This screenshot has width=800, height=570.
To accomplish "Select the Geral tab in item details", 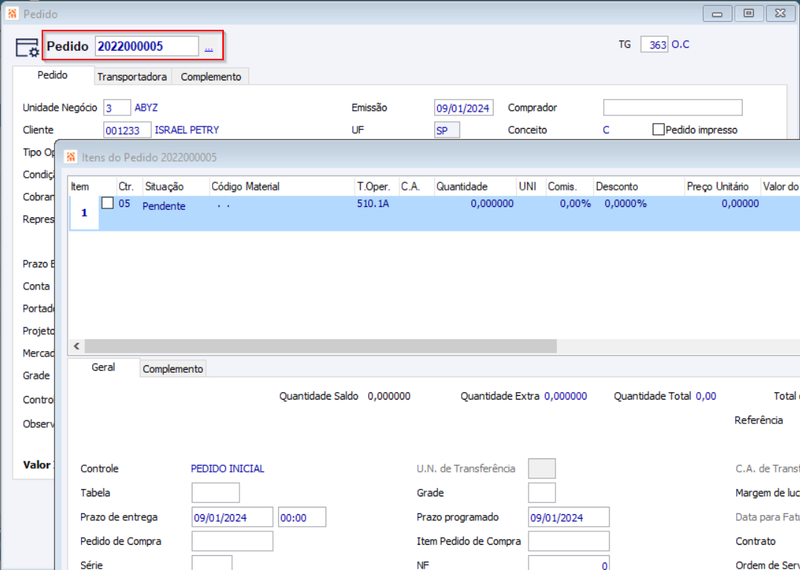I will pyautogui.click(x=103, y=367).
